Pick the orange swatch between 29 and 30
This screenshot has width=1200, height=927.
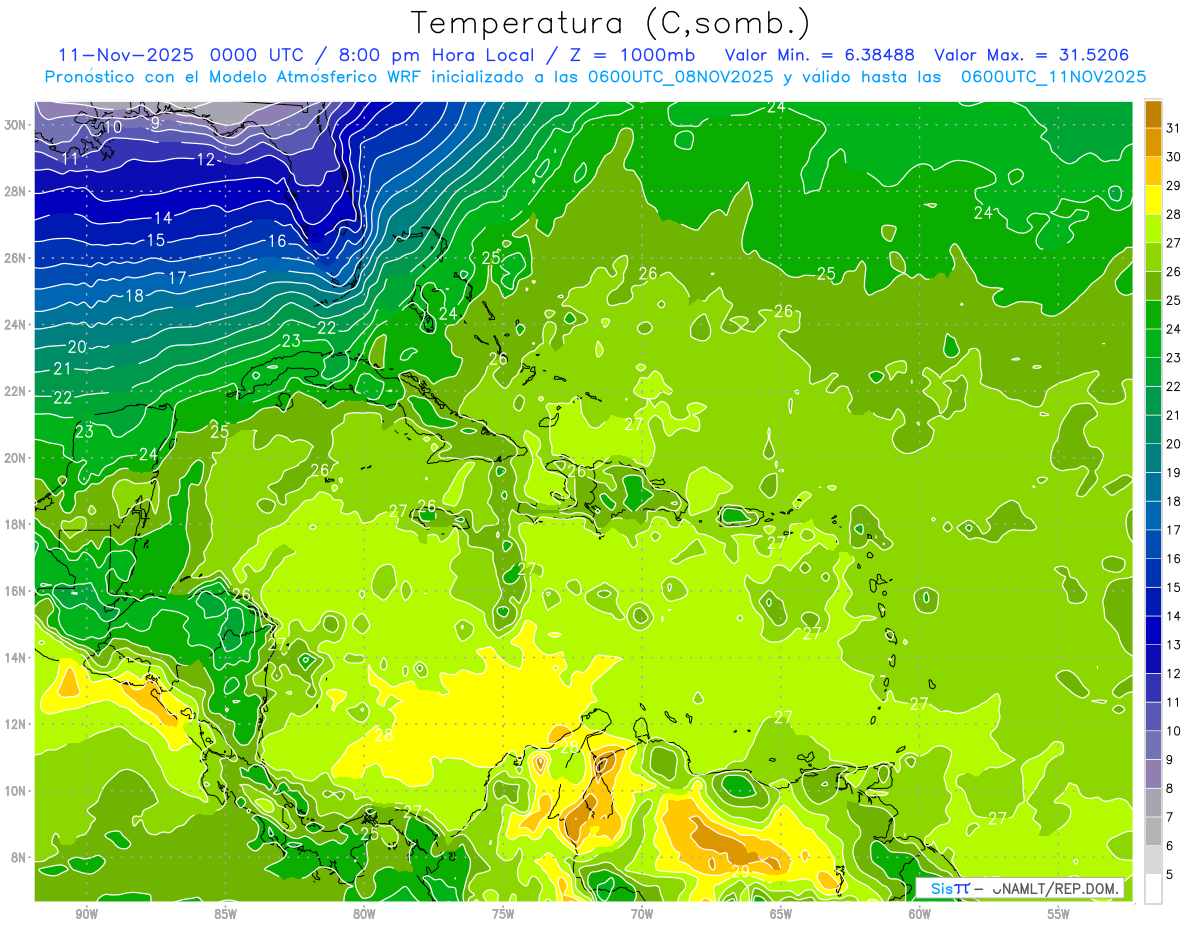[x=1153, y=171]
